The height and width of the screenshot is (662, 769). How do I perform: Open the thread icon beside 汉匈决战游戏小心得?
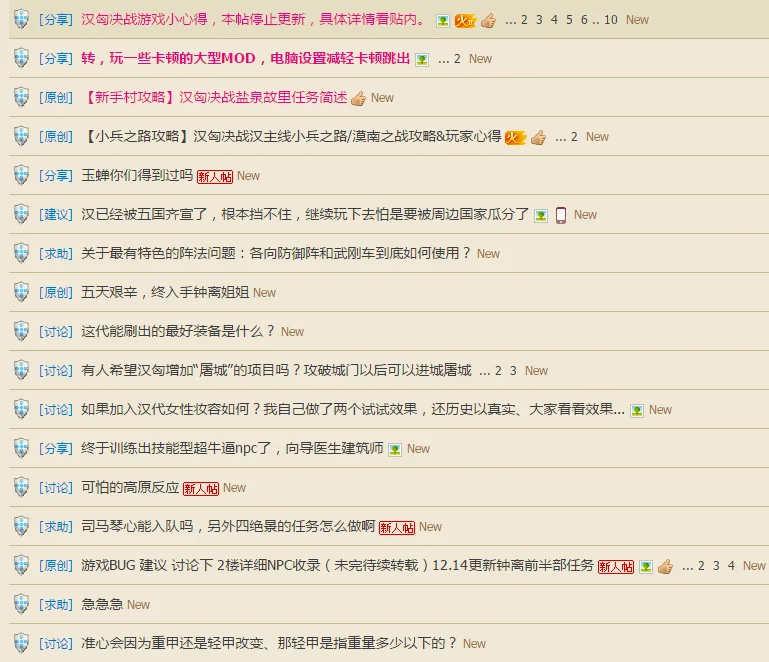click(21, 19)
